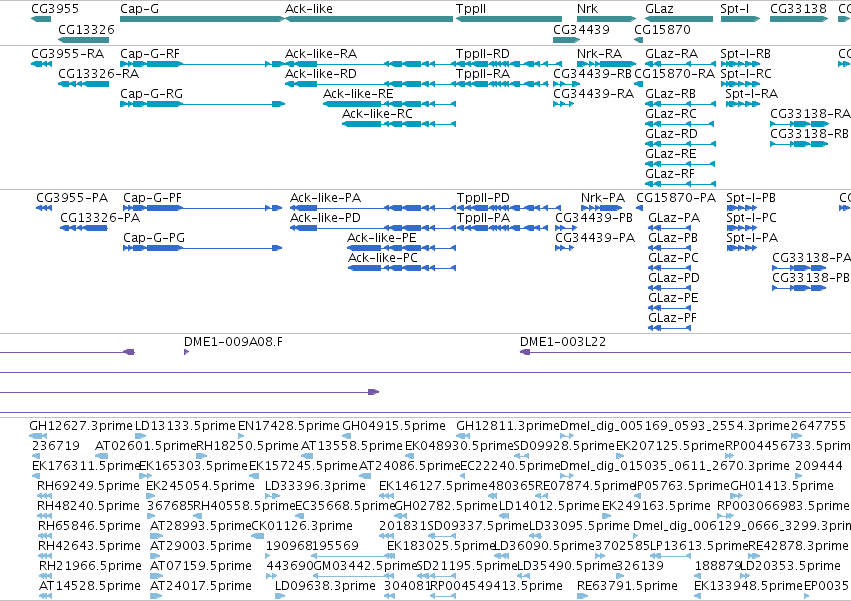Click the CG34439 gene label

(581, 29)
